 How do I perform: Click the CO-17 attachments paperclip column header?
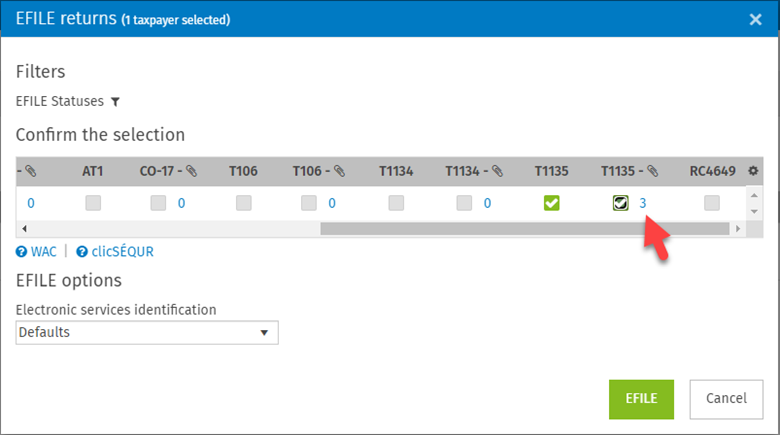point(168,171)
